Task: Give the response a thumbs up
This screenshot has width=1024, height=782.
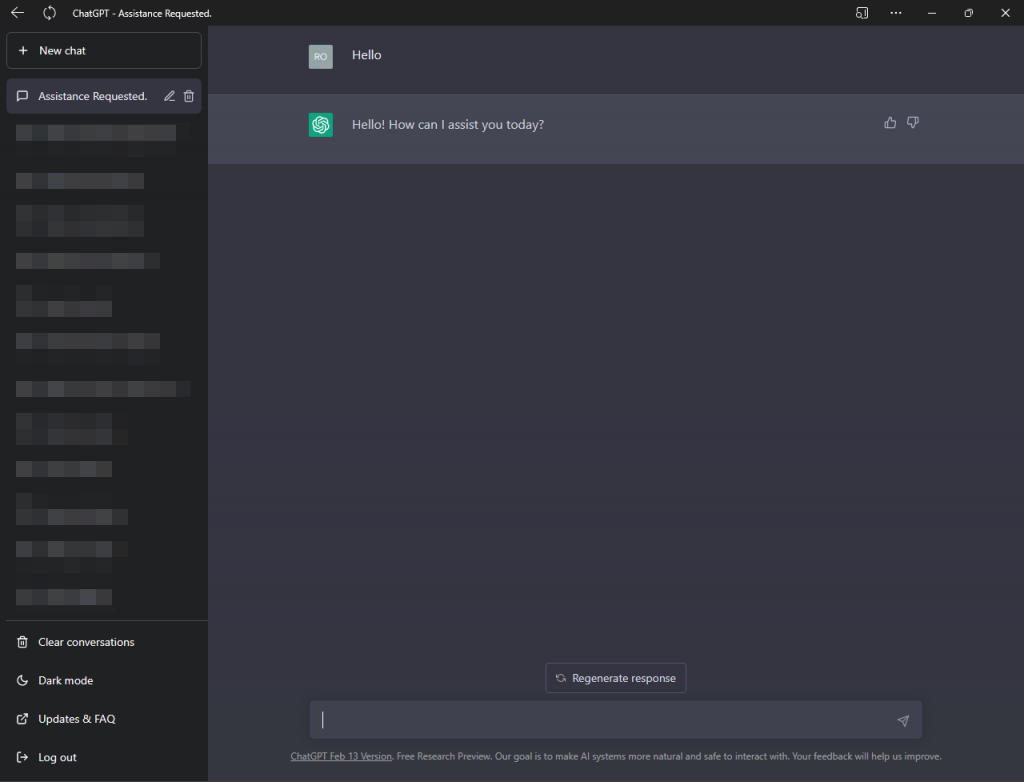Action: tap(890, 123)
